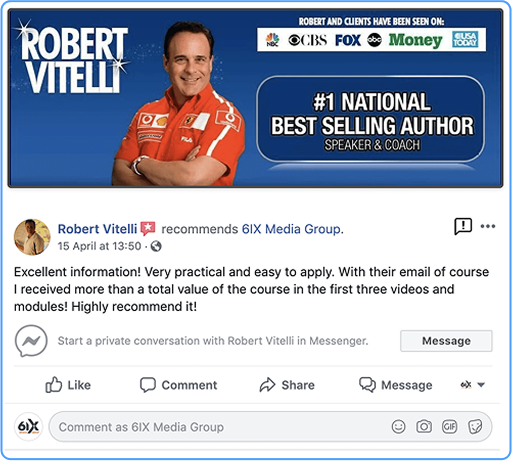The width and height of the screenshot is (512, 461).
Task: Expand the 6IX page identity dropdown
Action: [x=473, y=385]
